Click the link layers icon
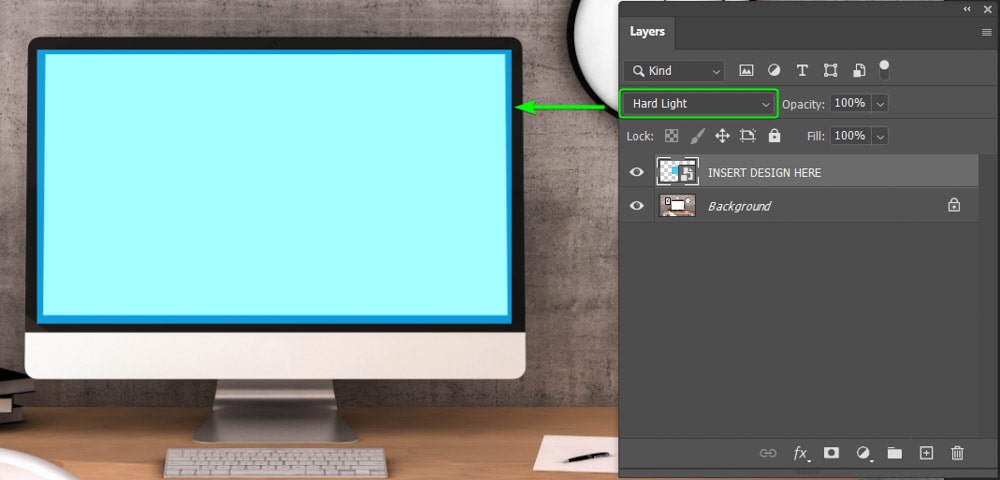 [x=768, y=453]
